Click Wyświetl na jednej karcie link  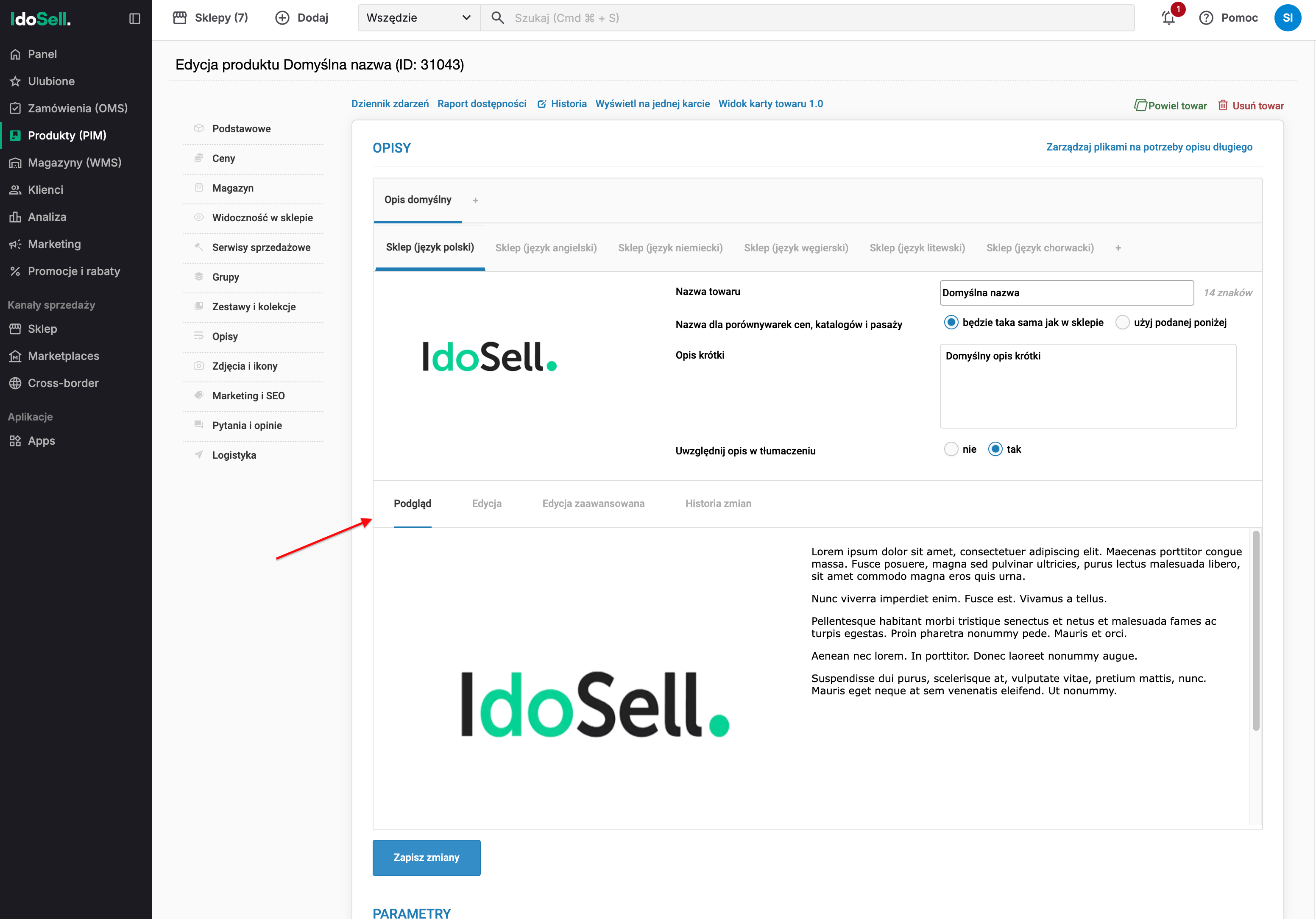coord(652,104)
